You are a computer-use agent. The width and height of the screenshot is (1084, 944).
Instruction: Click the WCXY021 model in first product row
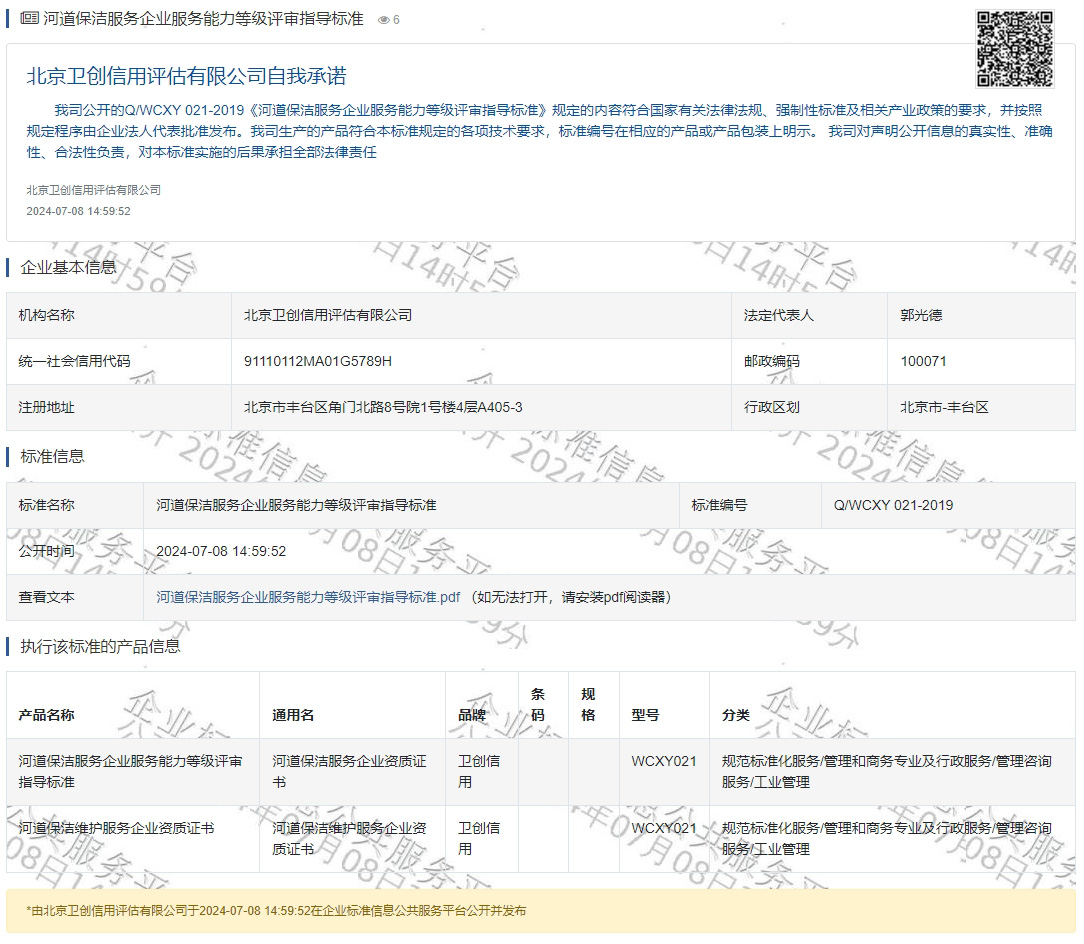pos(664,761)
